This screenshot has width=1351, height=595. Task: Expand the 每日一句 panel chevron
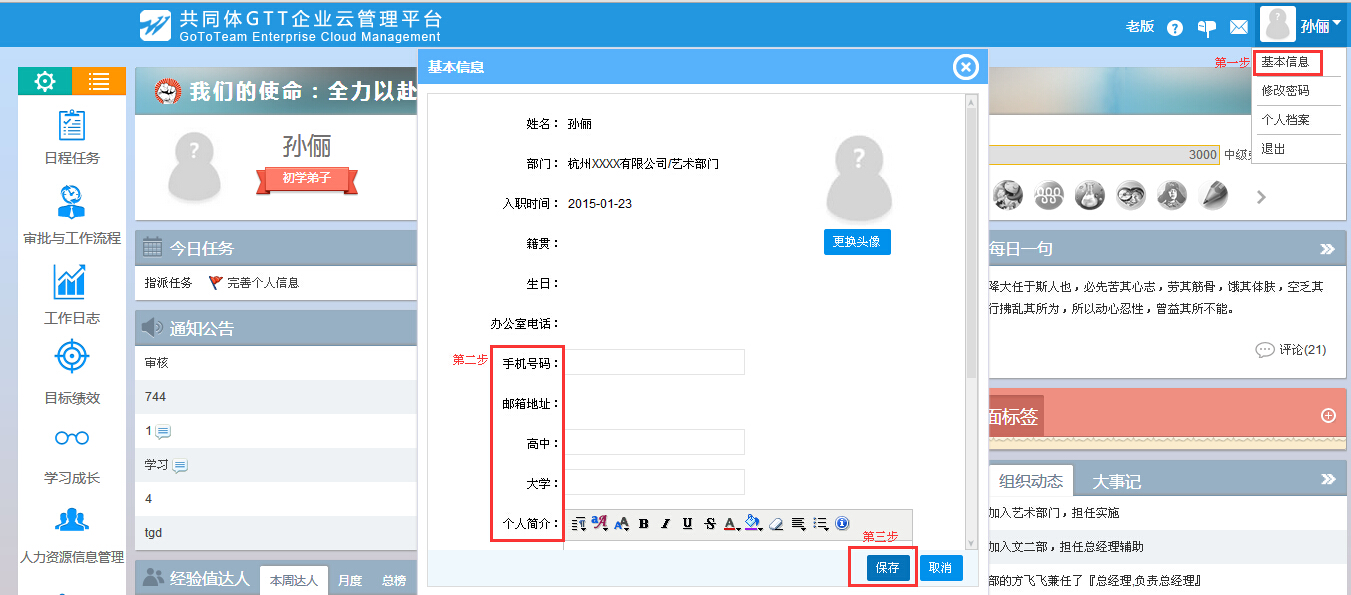(1327, 249)
